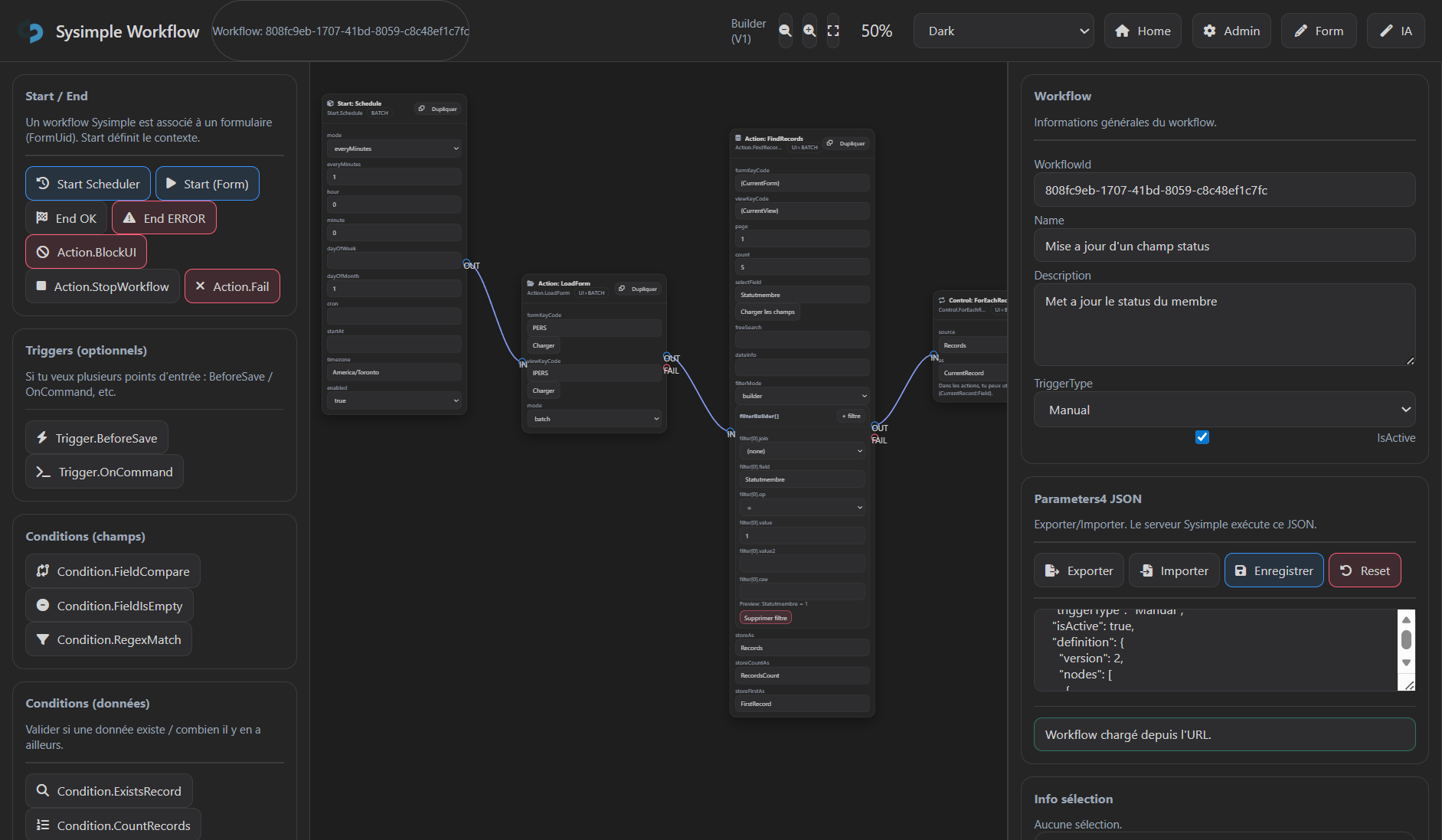1442x840 pixels.
Task: Save workflow with Enregistrer button
Action: pos(1274,570)
